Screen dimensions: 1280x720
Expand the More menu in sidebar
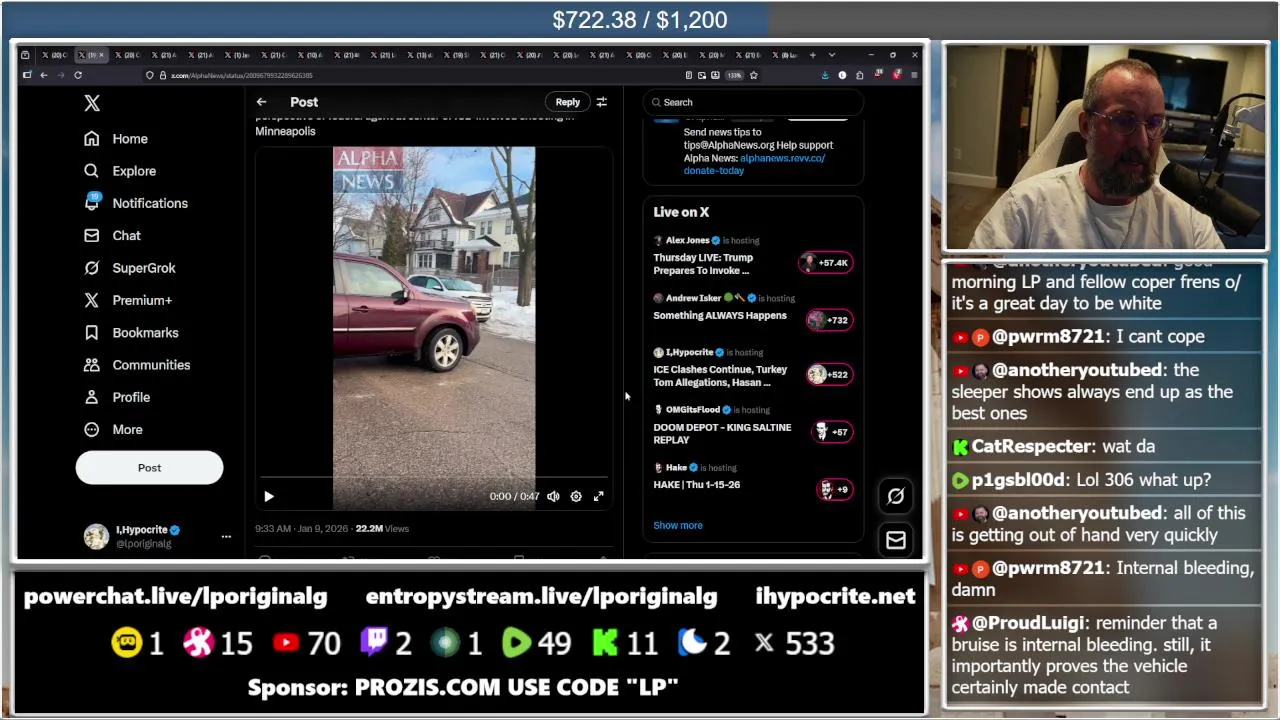point(114,429)
